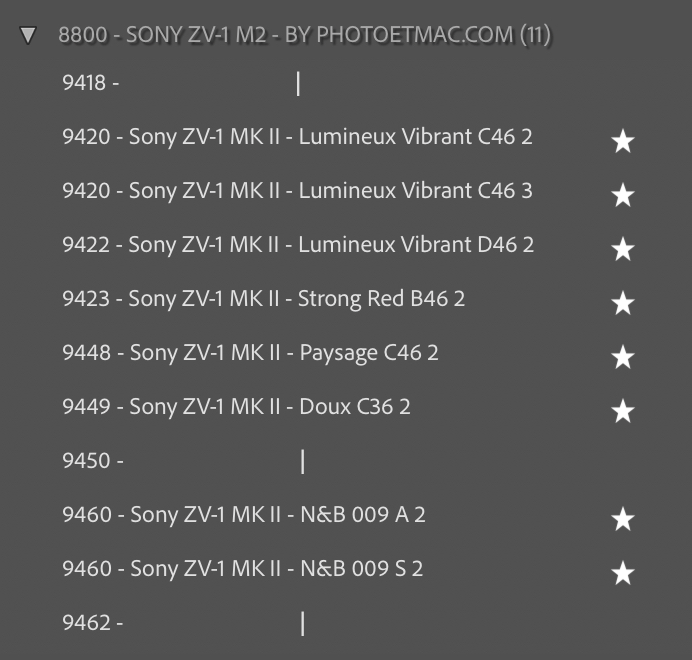Screen dimensions: 692x660
Task: Toggle favorite star on Doux C36 2
Action: pos(622,411)
